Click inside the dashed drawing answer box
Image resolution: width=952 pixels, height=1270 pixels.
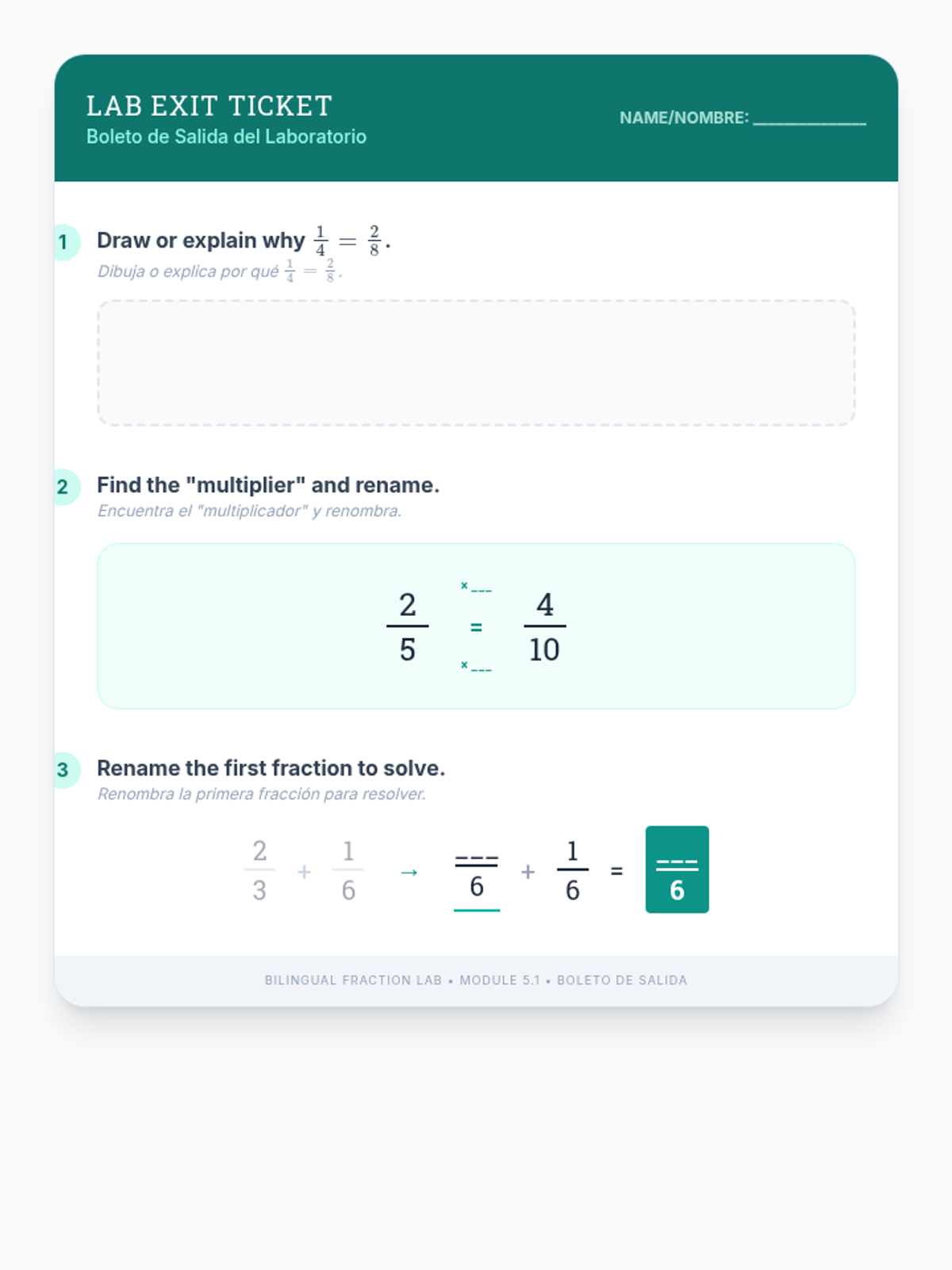point(476,363)
